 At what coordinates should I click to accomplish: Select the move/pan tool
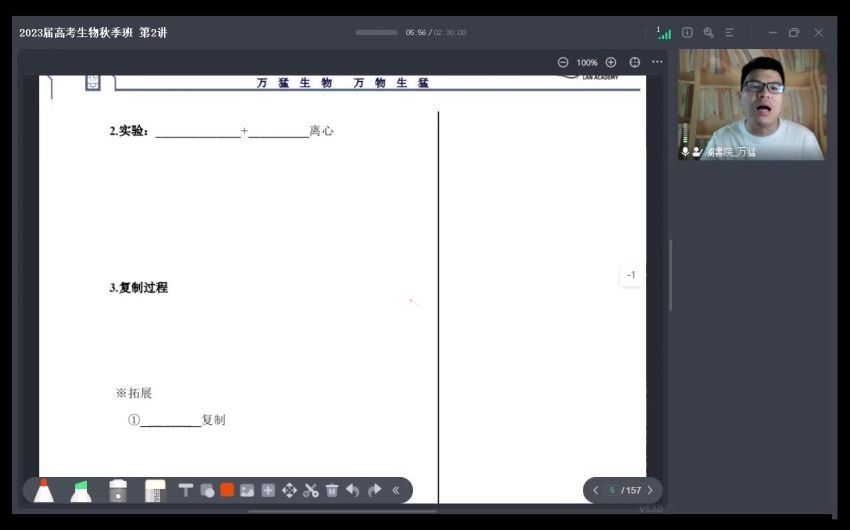289,490
